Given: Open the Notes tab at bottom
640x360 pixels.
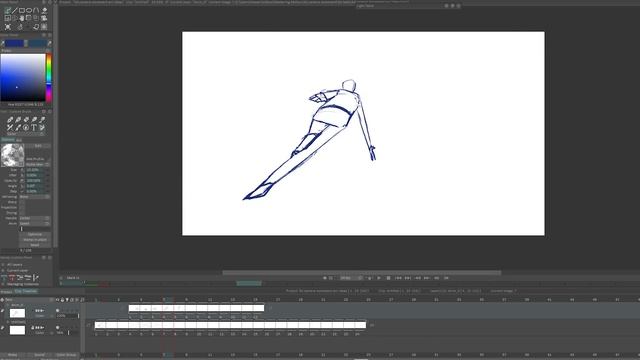Looking at the screenshot, I should click(12, 355).
